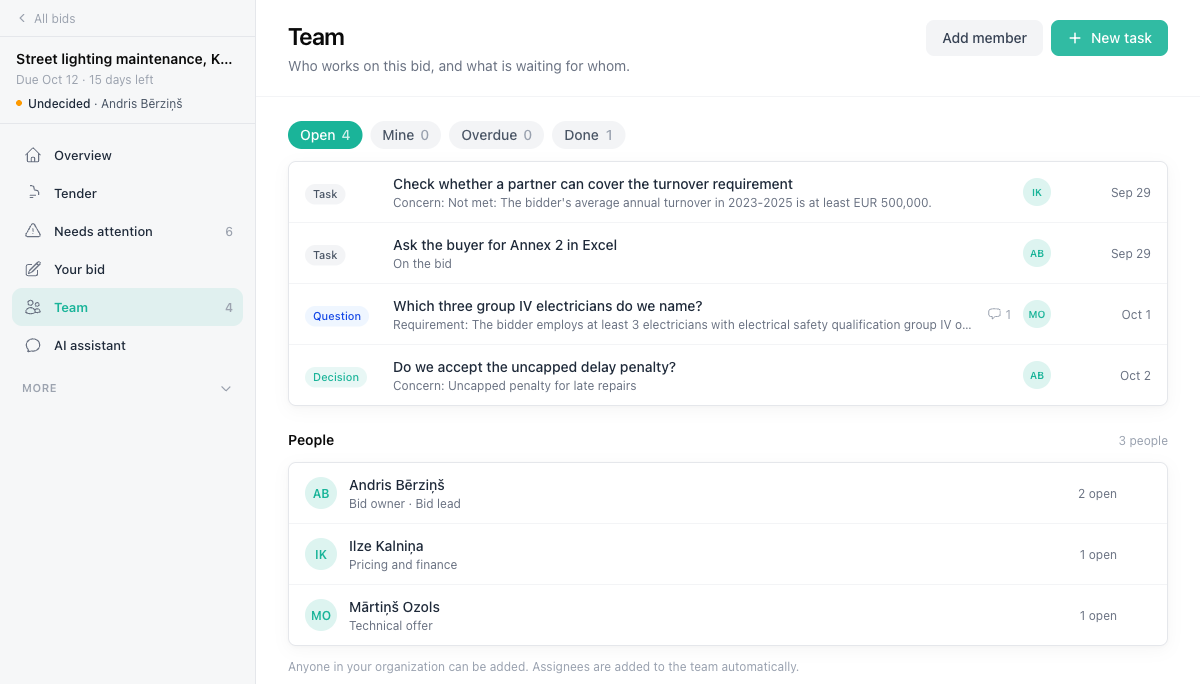Image resolution: width=1200 pixels, height=684 pixels.
Task: Open the Overview page
Action: click(x=127, y=155)
